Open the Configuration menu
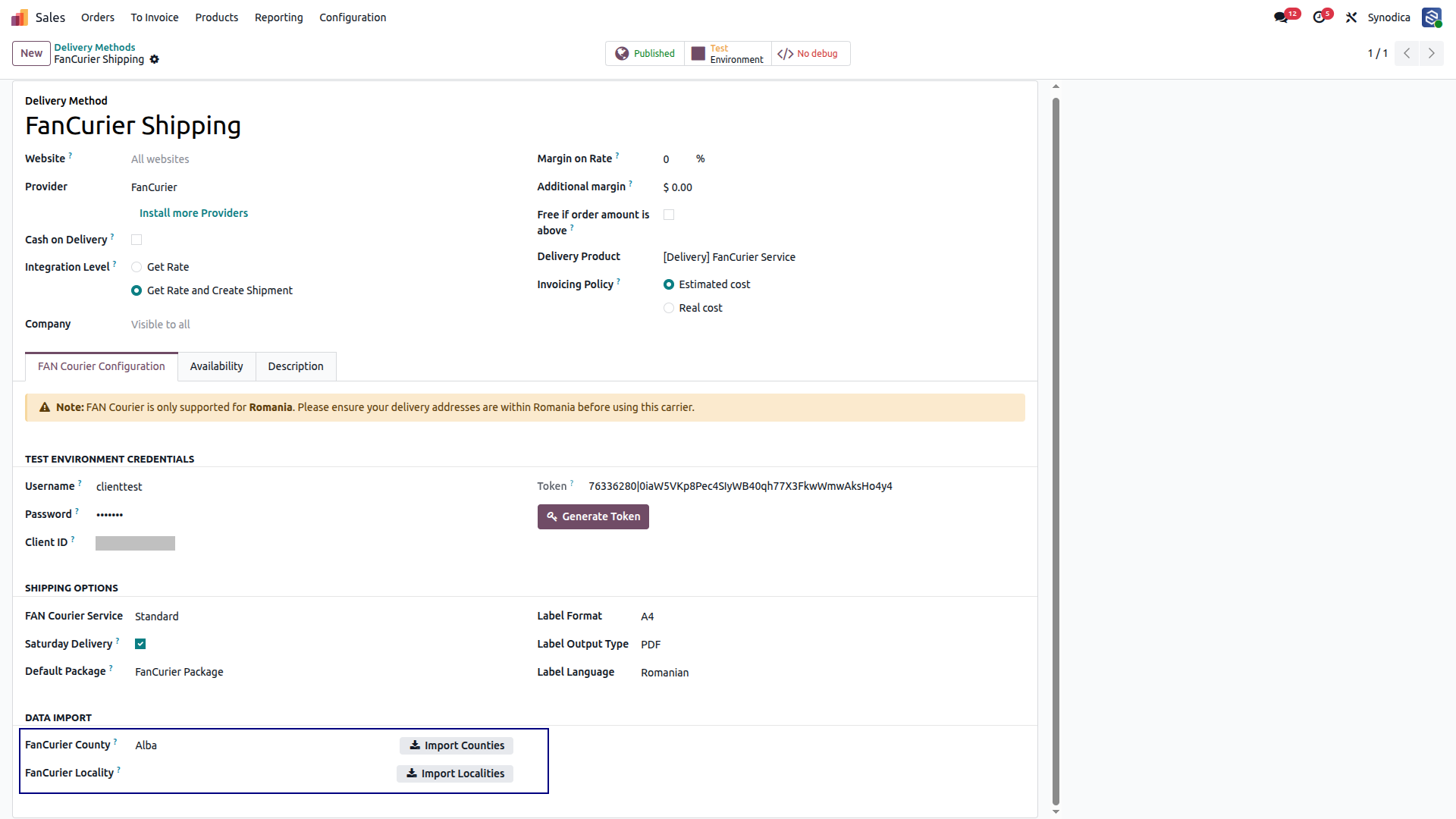Viewport: 1456px width, 819px height. pos(353,17)
